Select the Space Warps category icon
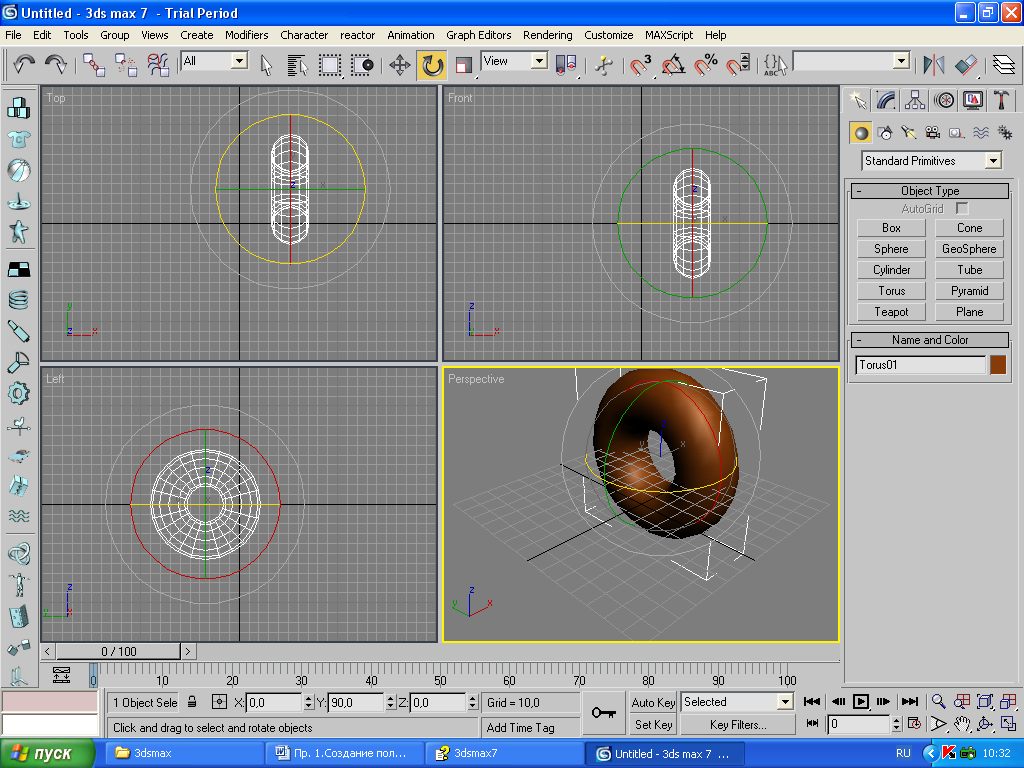Viewport: 1024px width, 768px height. (981, 133)
